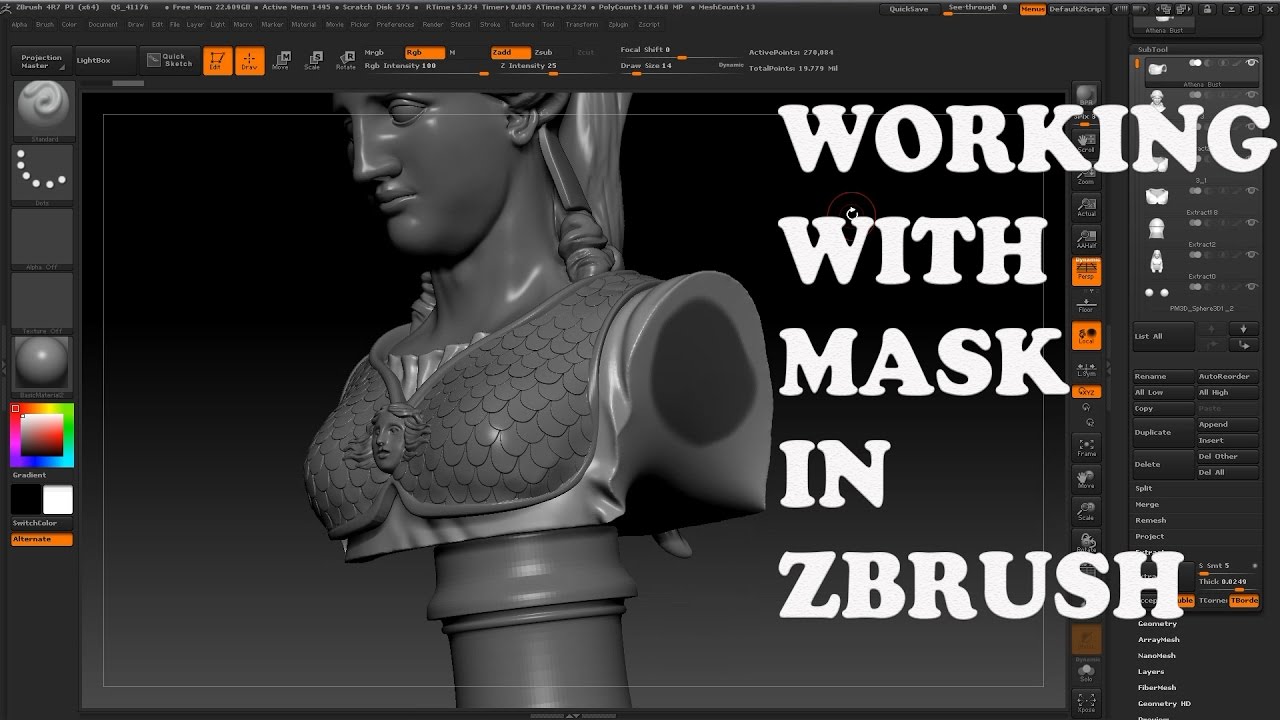Open the Transform menu
Image resolution: width=1280 pixels, height=720 pixels.
pyautogui.click(x=581, y=24)
